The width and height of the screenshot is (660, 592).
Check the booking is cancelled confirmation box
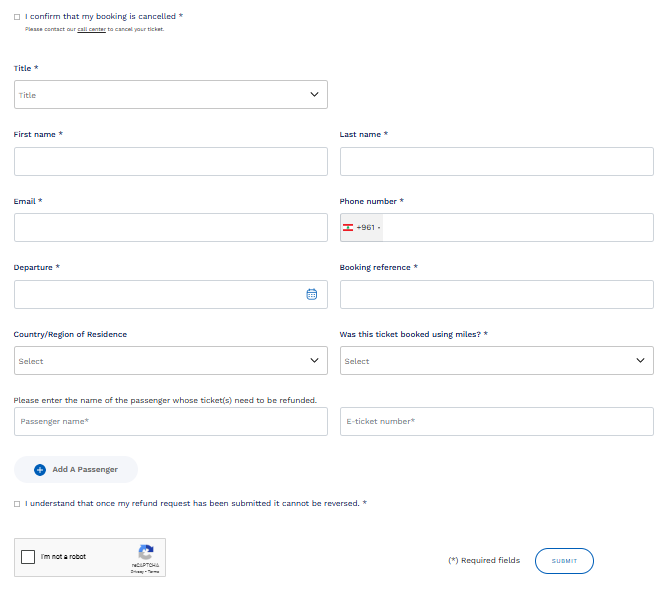point(17,17)
